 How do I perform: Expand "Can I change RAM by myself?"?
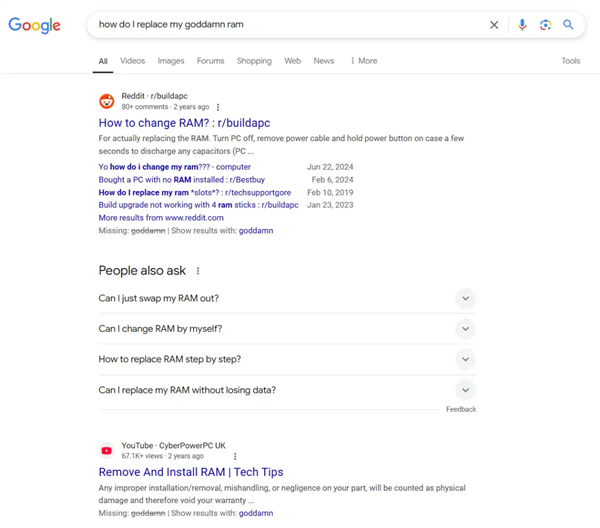[x=465, y=329]
